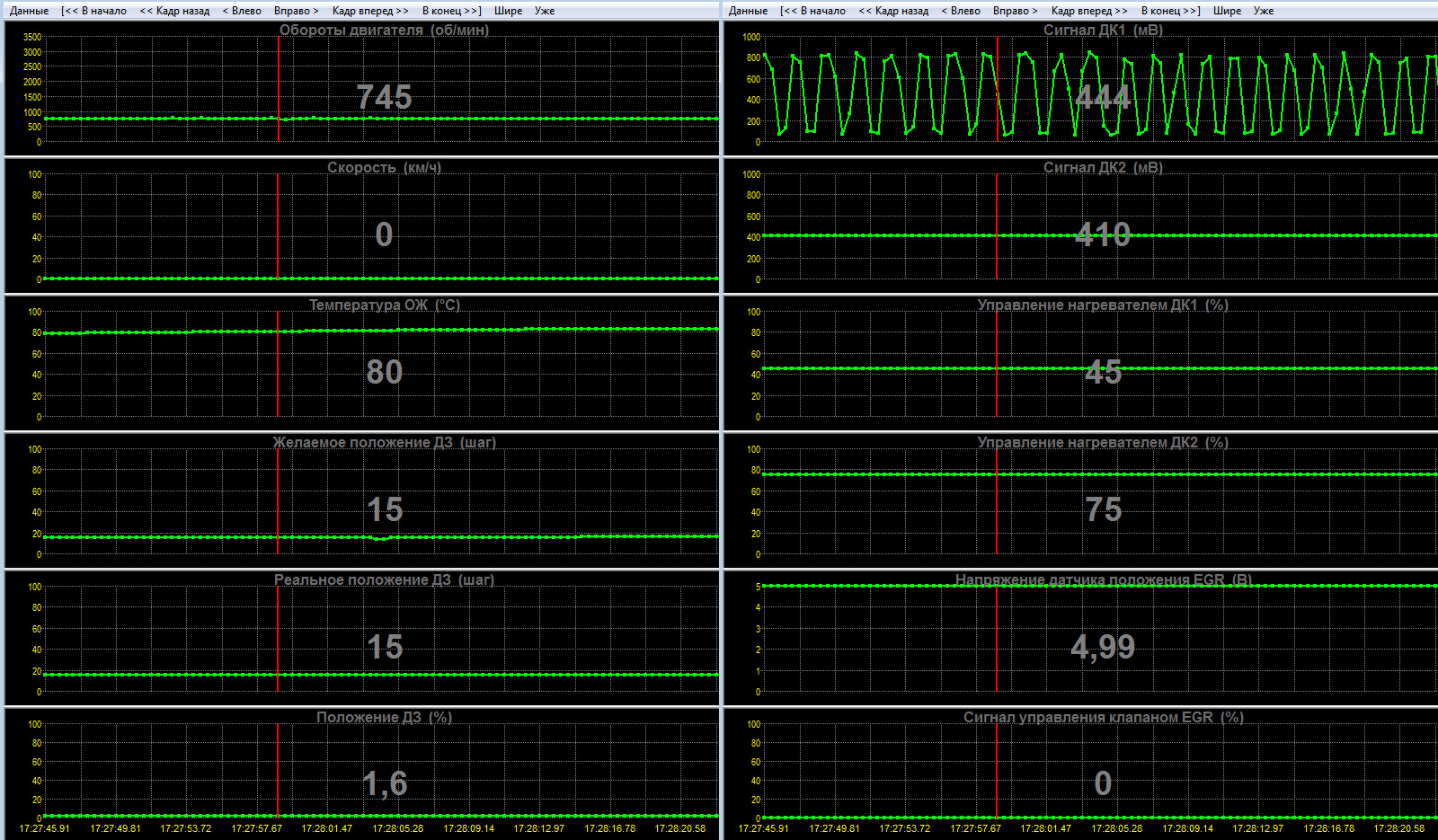Click the EGR sensor voltage value 4,99
1438x840 pixels.
coord(1103,647)
